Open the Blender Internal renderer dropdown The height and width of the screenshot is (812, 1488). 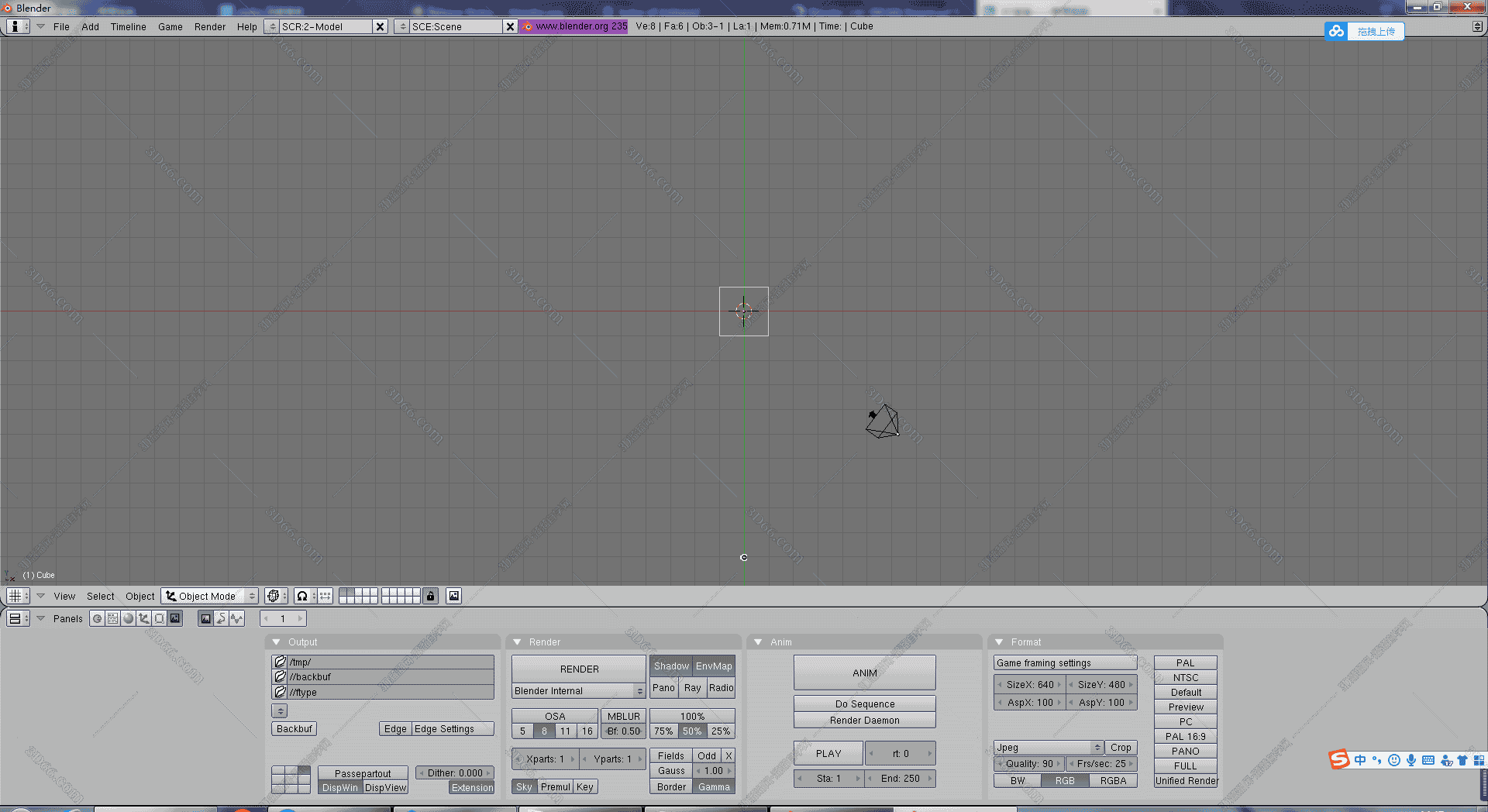(x=578, y=691)
